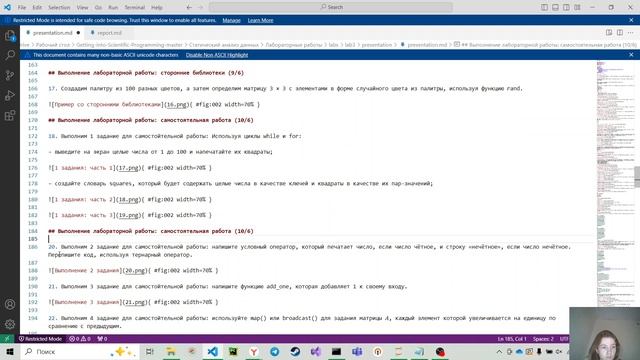The width and height of the screenshot is (640, 360).
Task: Toggle the Secondary Side Bar
Action: pyautogui.click(x=567, y=7)
